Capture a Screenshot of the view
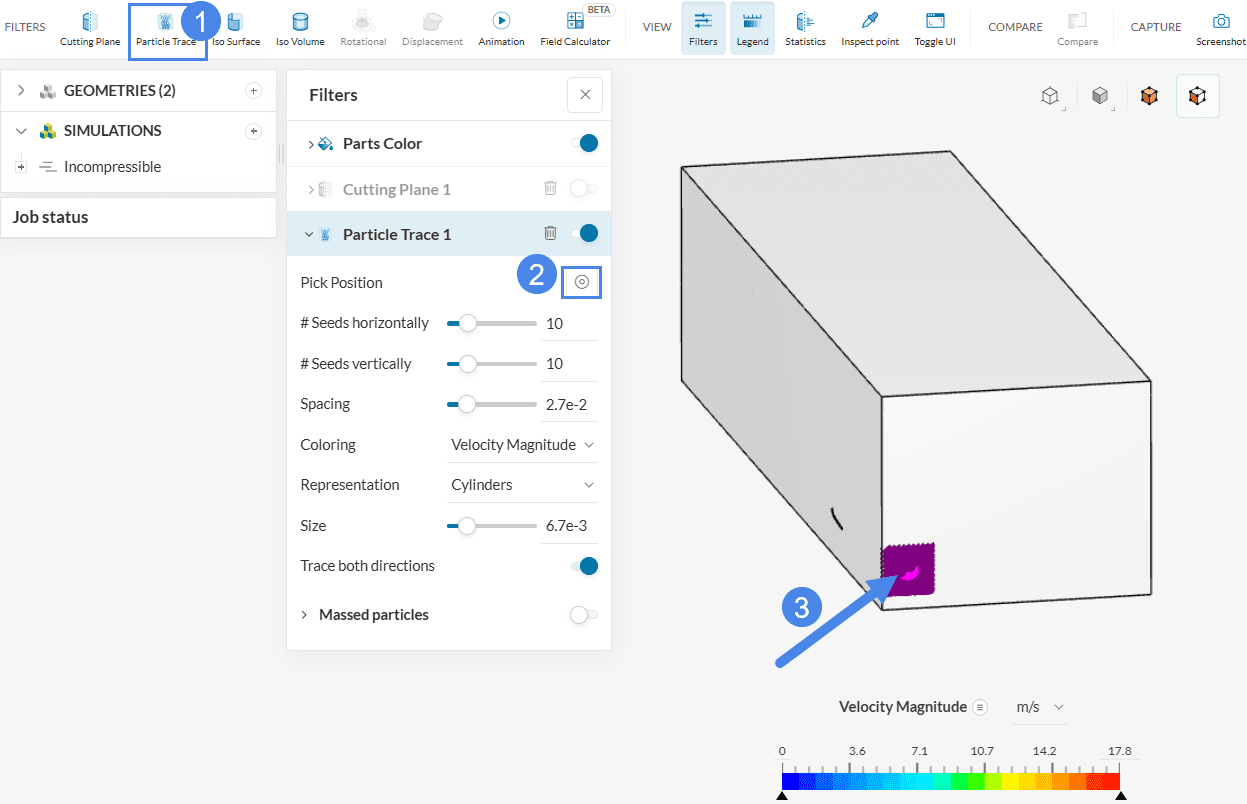Viewport: 1247px width, 804px height. 1220,28
